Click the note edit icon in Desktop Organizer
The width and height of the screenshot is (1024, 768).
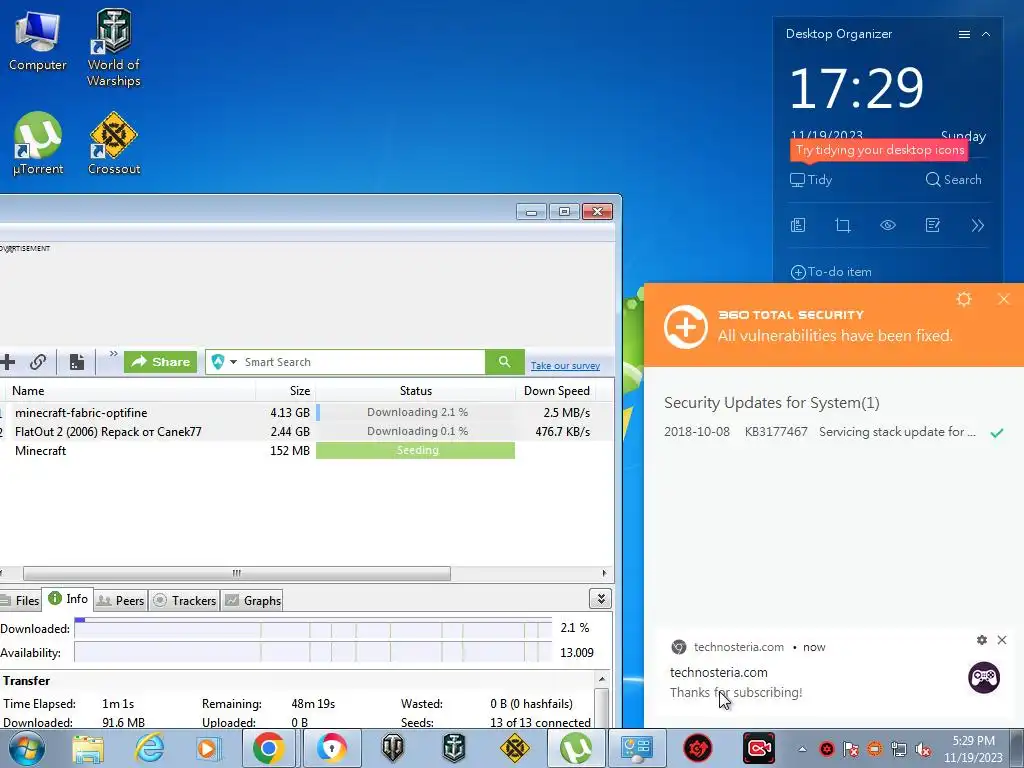[x=933, y=225]
